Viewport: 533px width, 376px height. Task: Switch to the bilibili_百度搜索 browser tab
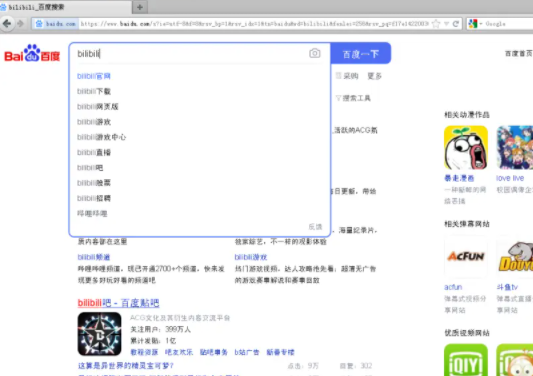click(x=65, y=7)
